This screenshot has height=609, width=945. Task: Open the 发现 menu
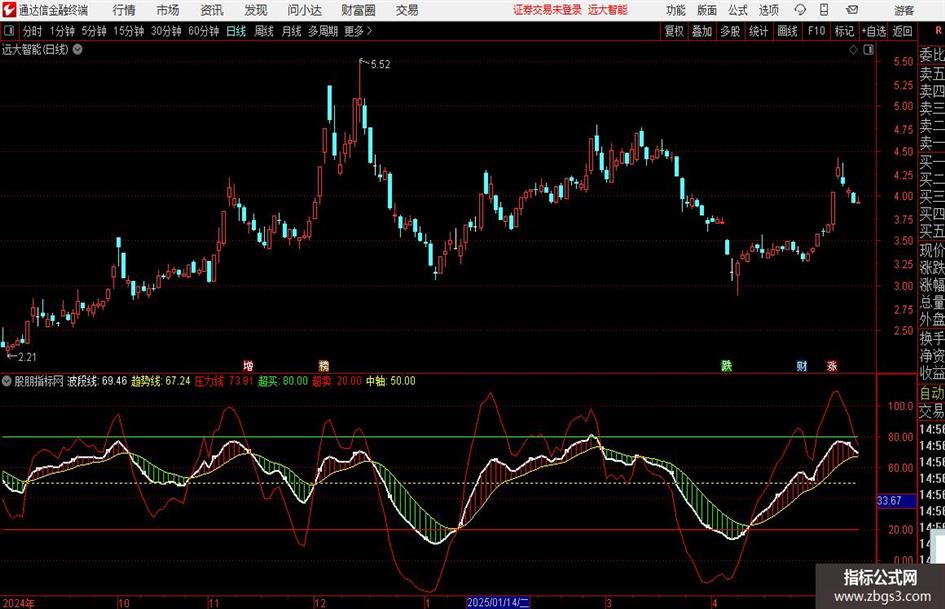256,10
